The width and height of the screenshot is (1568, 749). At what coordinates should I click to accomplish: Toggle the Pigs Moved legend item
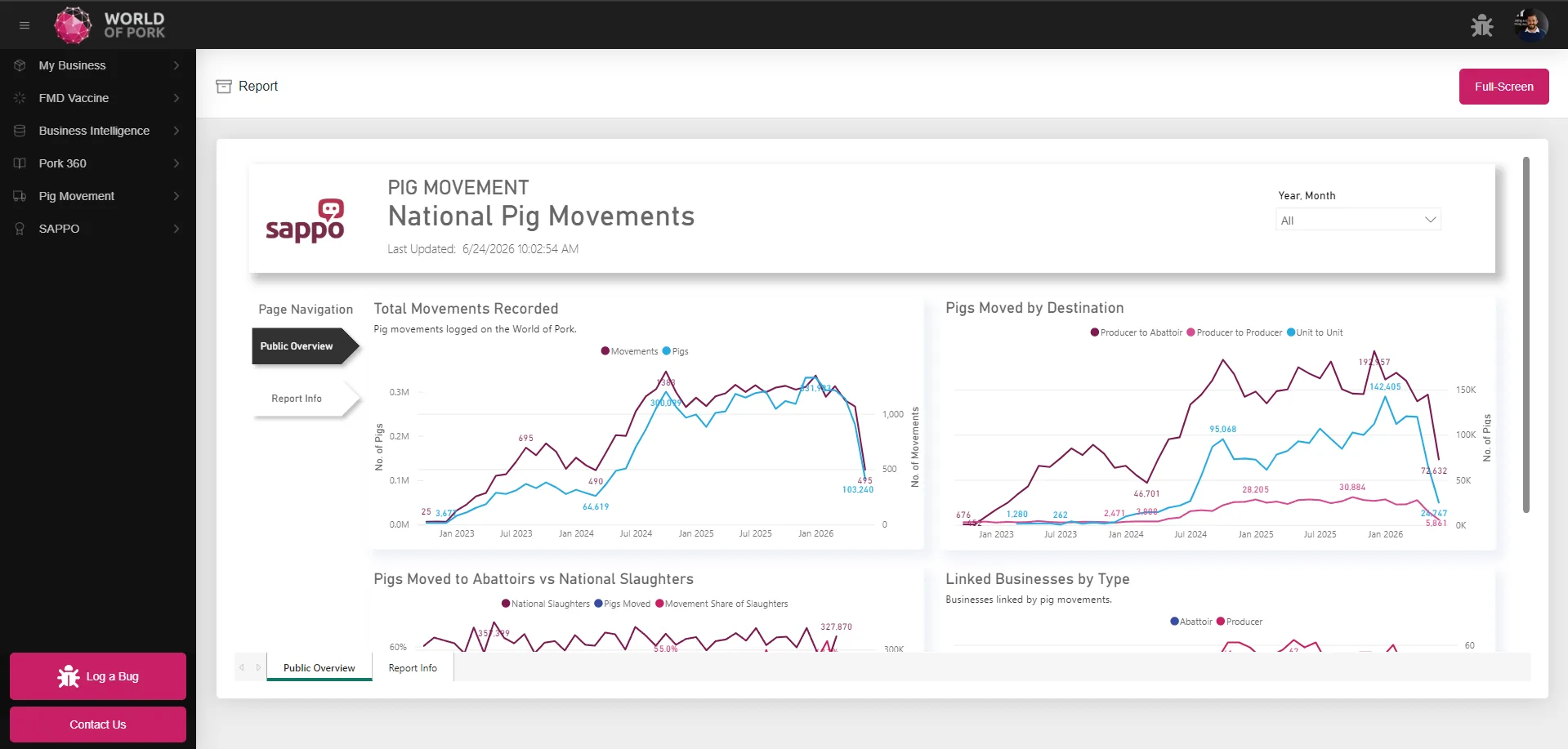622,604
